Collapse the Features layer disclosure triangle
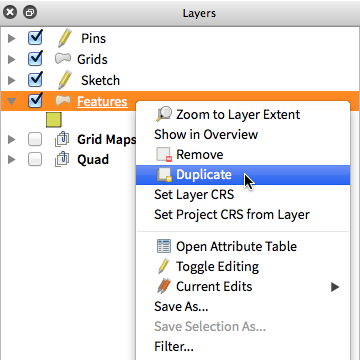 (12, 101)
